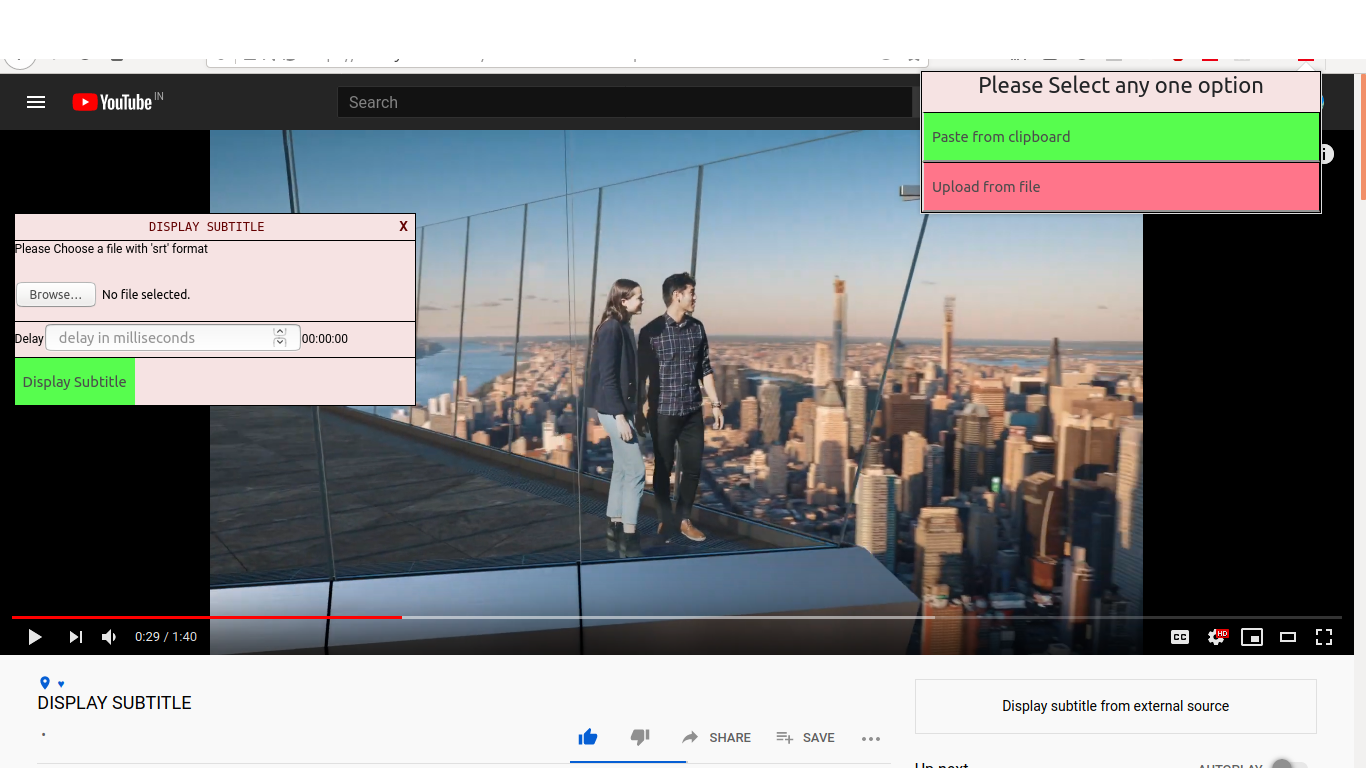The image size is (1366, 768).
Task: Click Browse… to pick an srt file
Action: (x=56, y=295)
